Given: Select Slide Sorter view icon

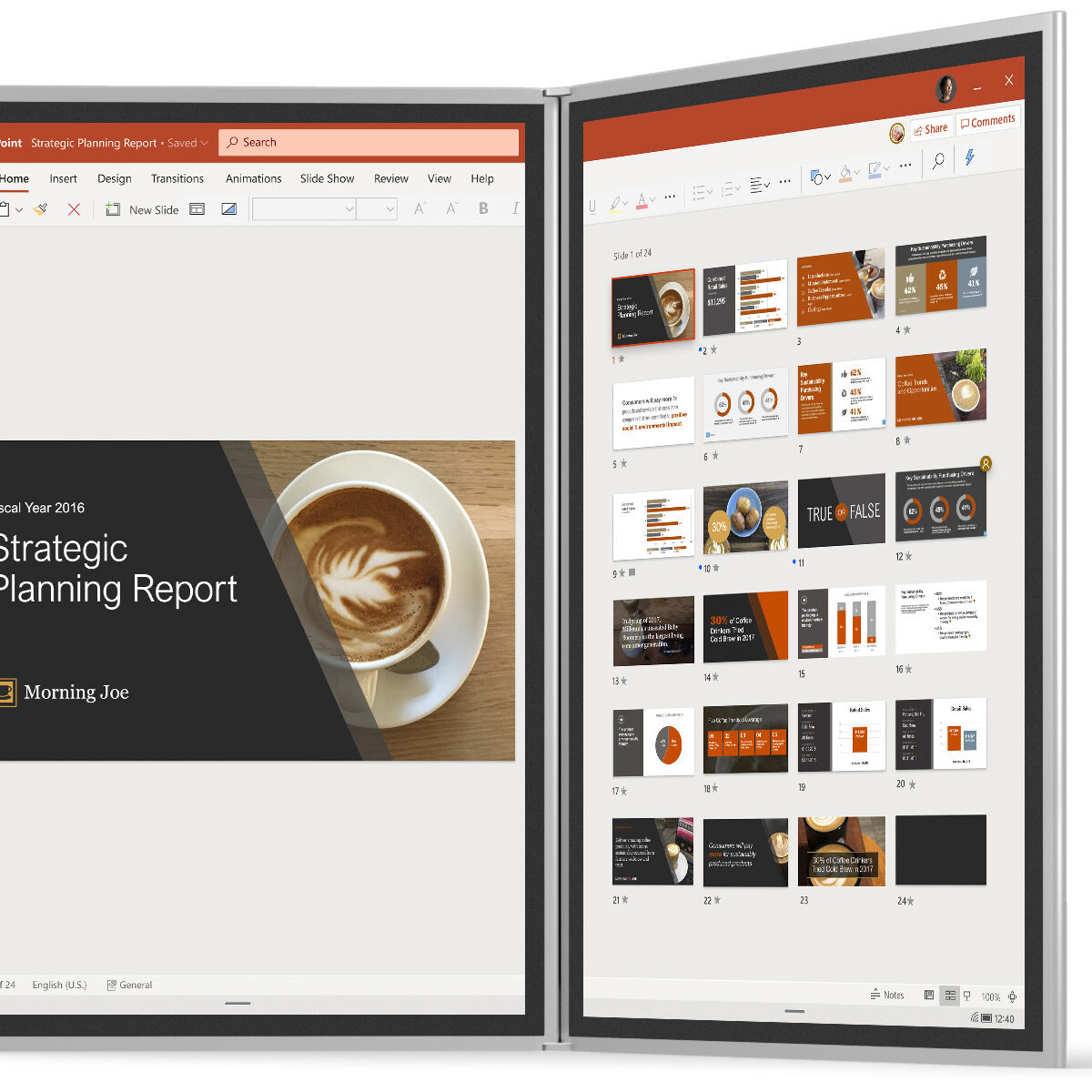Looking at the screenshot, I should pyautogui.click(x=950, y=996).
